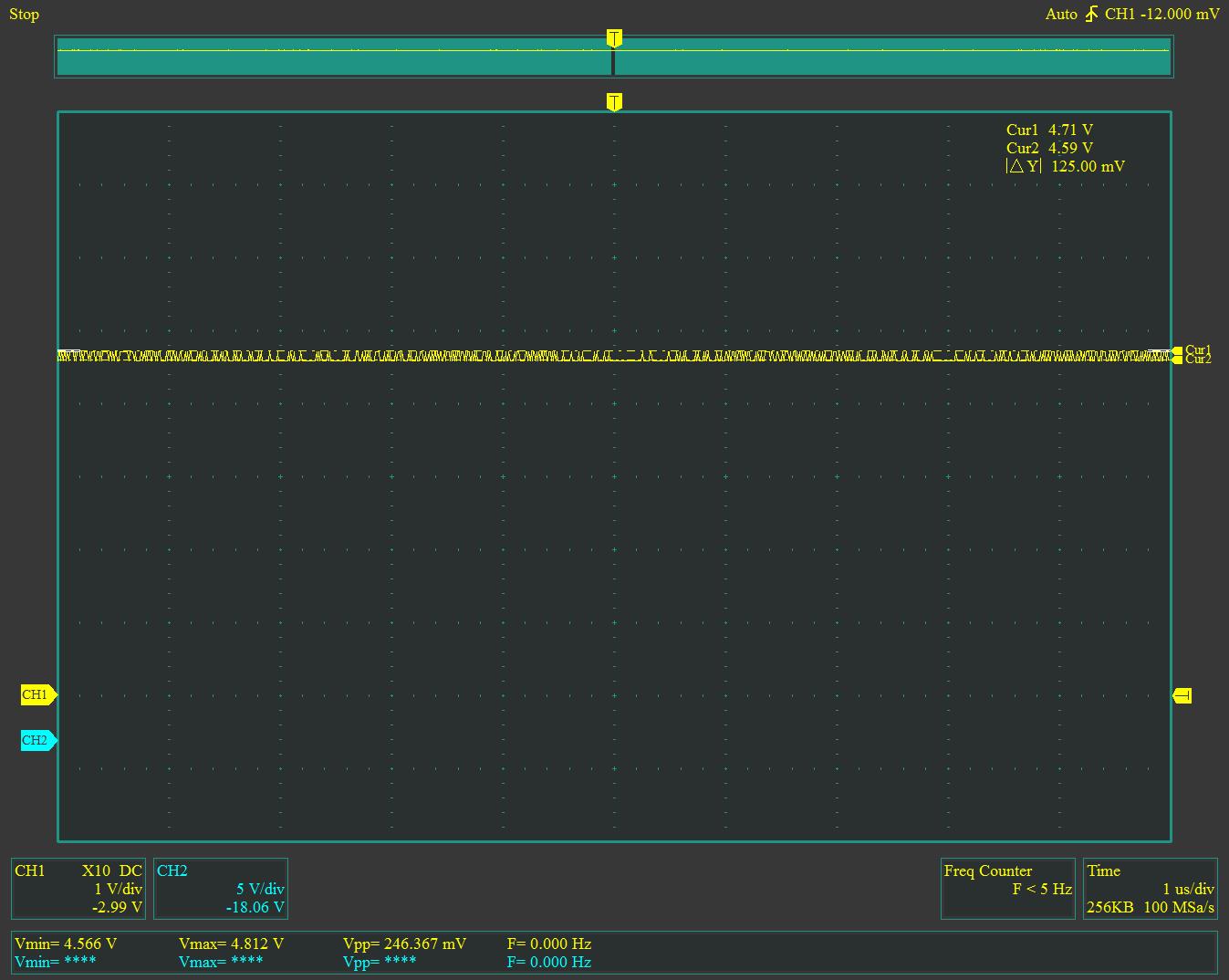Open the Auto trigger mode selector
This screenshot has width=1229, height=980.
(1061, 15)
